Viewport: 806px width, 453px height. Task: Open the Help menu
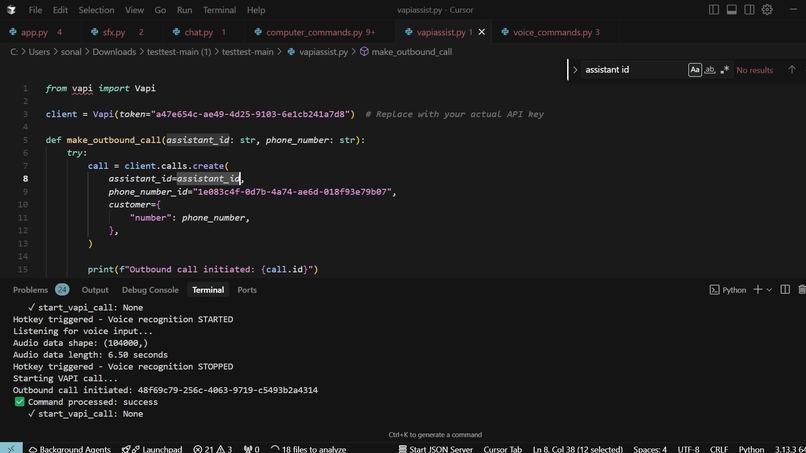pos(255,10)
